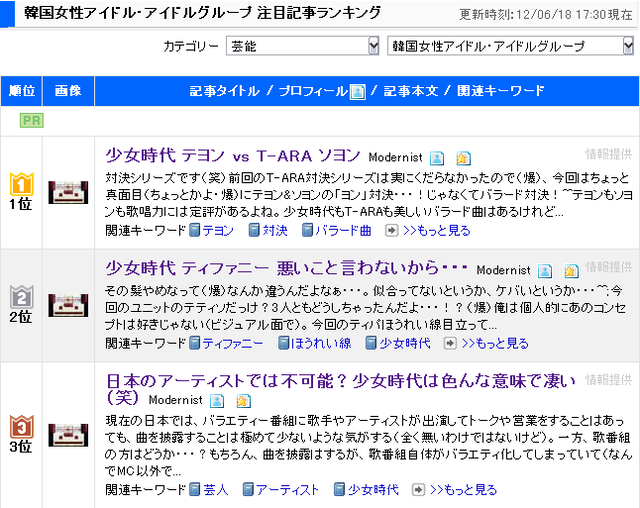
Task: Click >>もっと見る in the 2位 row
Action: point(495,343)
